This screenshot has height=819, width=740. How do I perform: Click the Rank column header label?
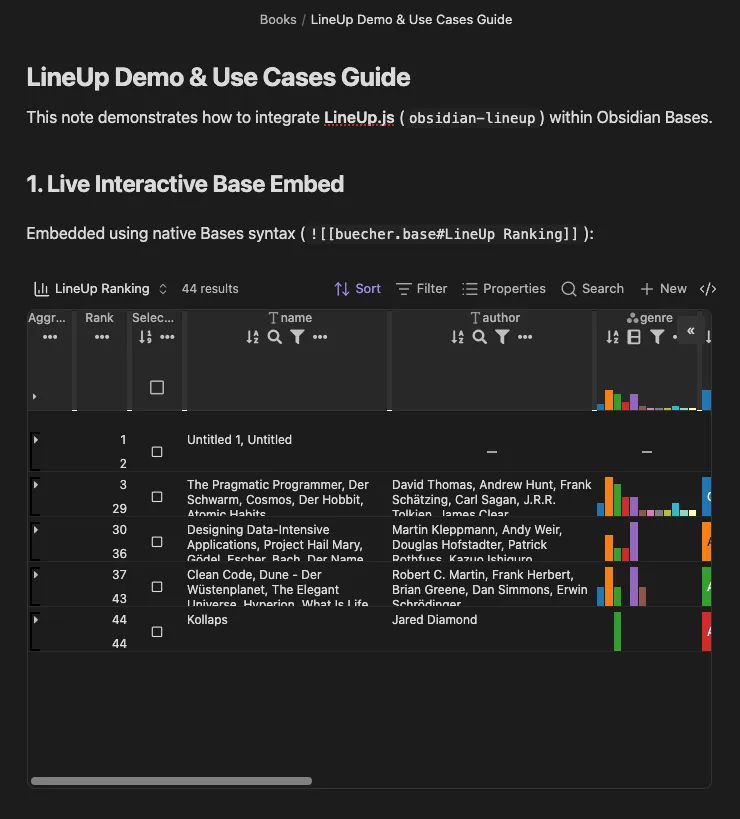[x=99, y=318]
